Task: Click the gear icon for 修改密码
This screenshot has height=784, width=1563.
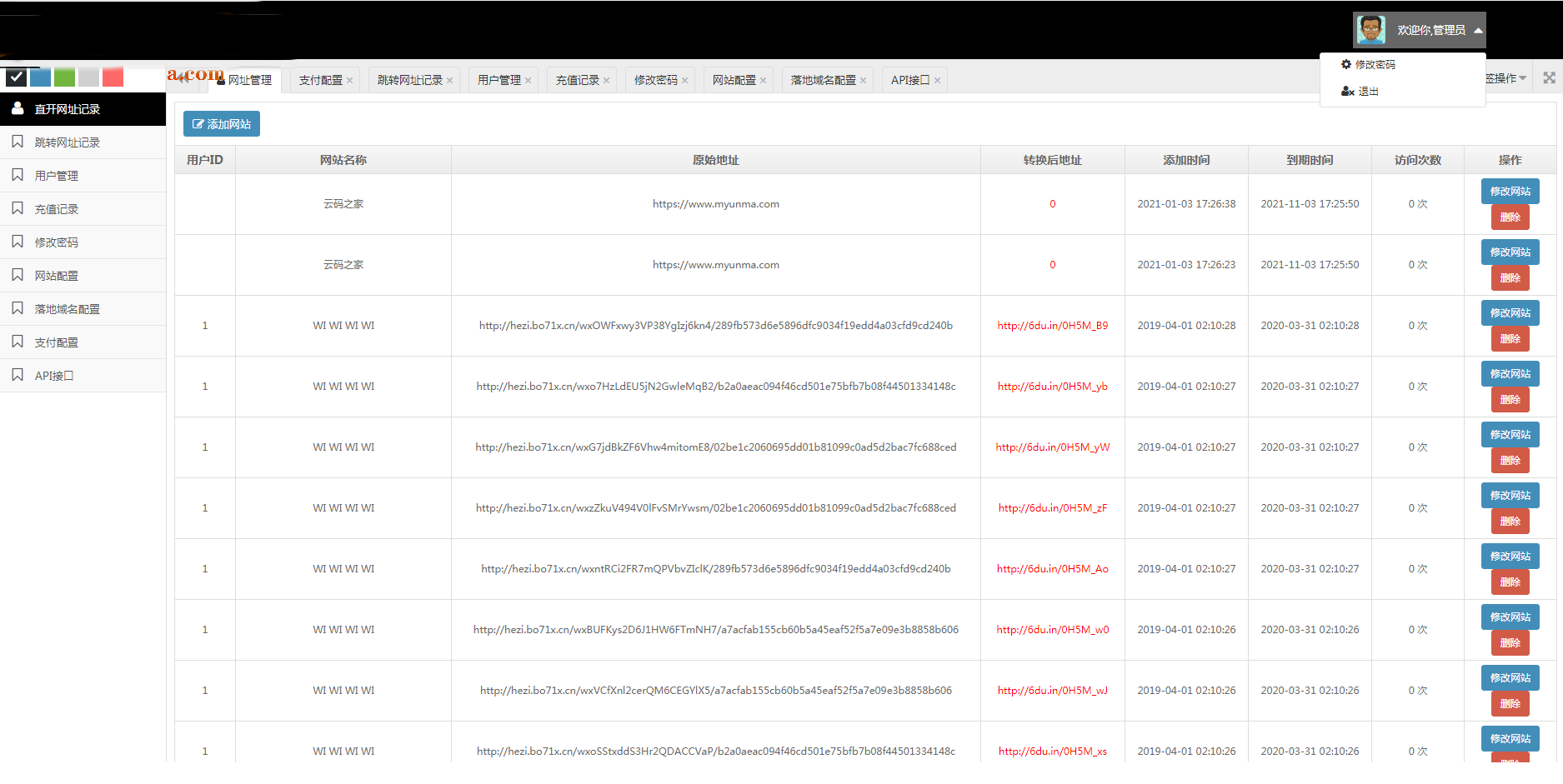Action: click(1345, 64)
